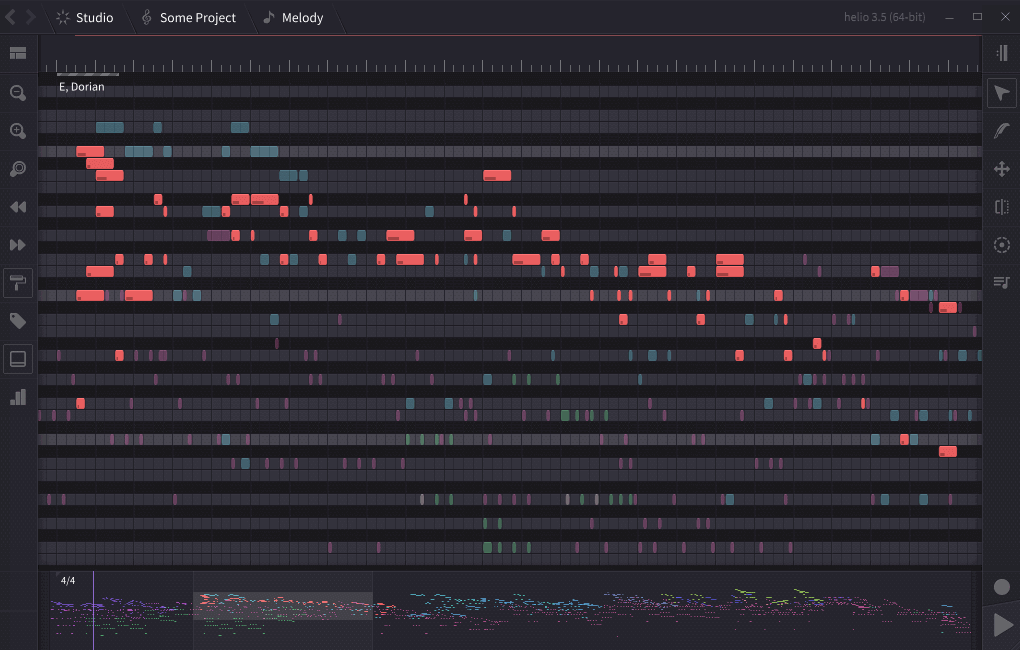
Task: Change the 4/4 time signature marker
Action: (67, 579)
